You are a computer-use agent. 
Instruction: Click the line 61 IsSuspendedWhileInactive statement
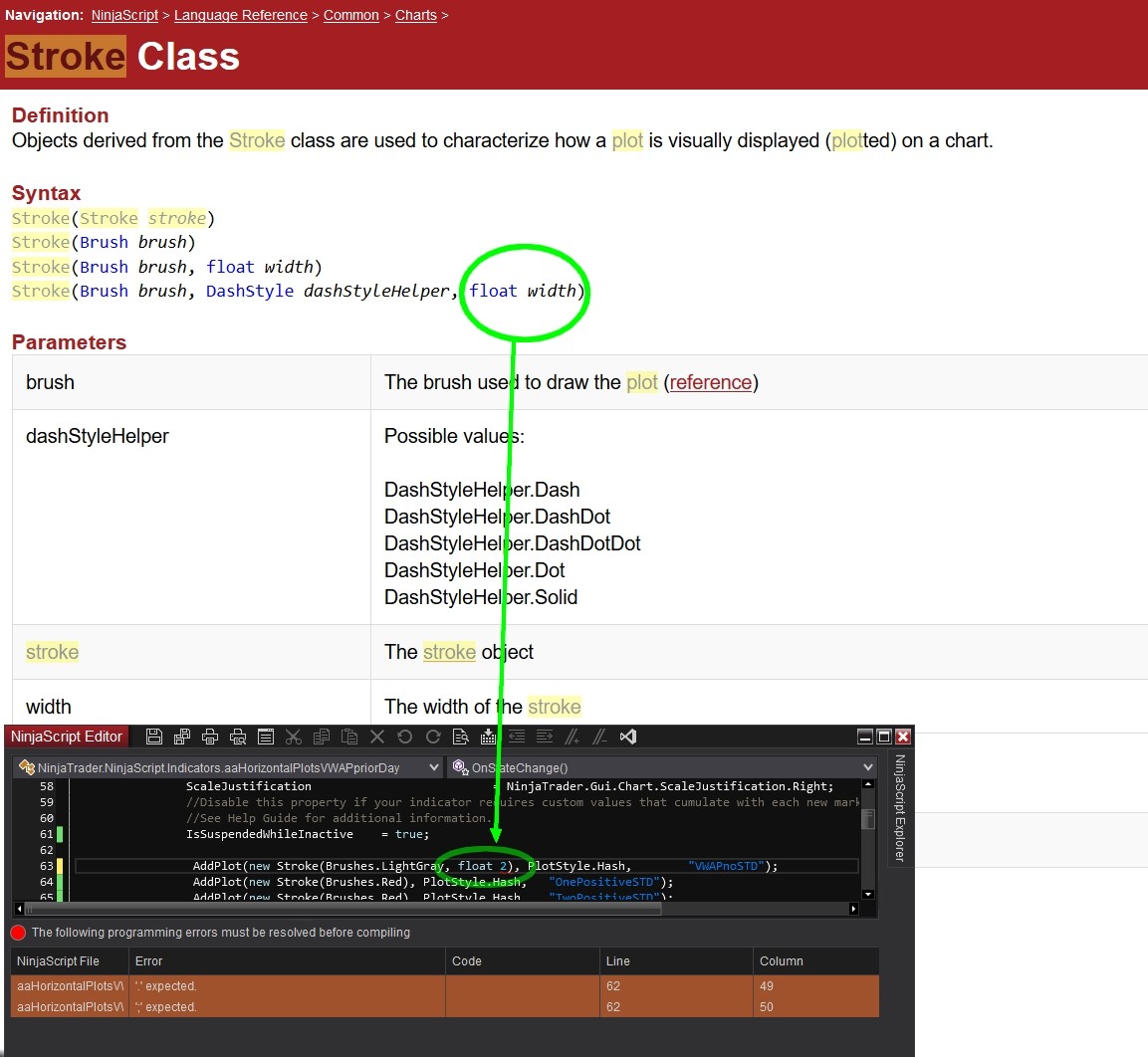click(x=308, y=834)
